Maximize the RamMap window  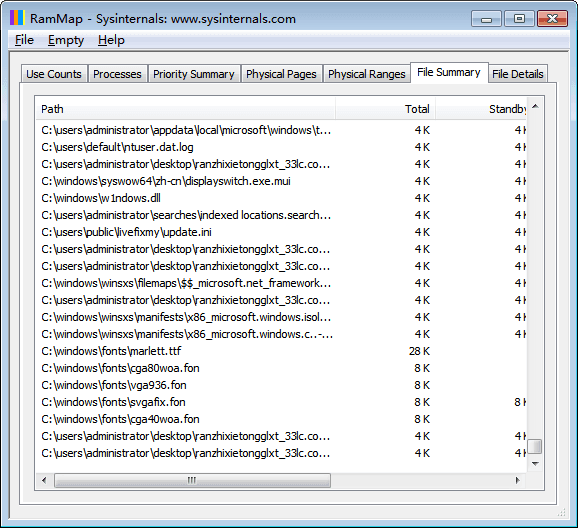point(519,18)
